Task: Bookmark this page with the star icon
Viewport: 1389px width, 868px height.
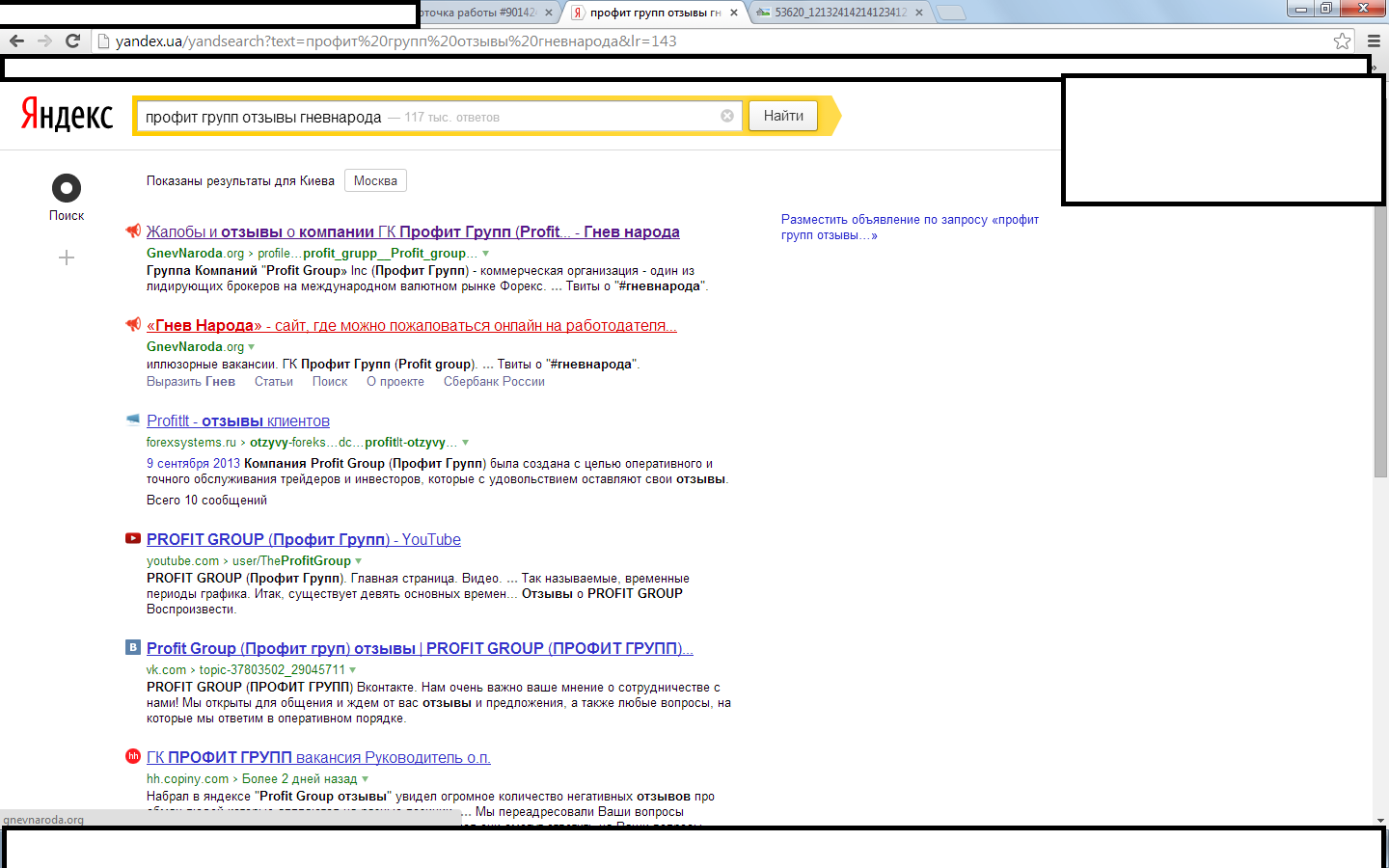Action: tap(1342, 41)
